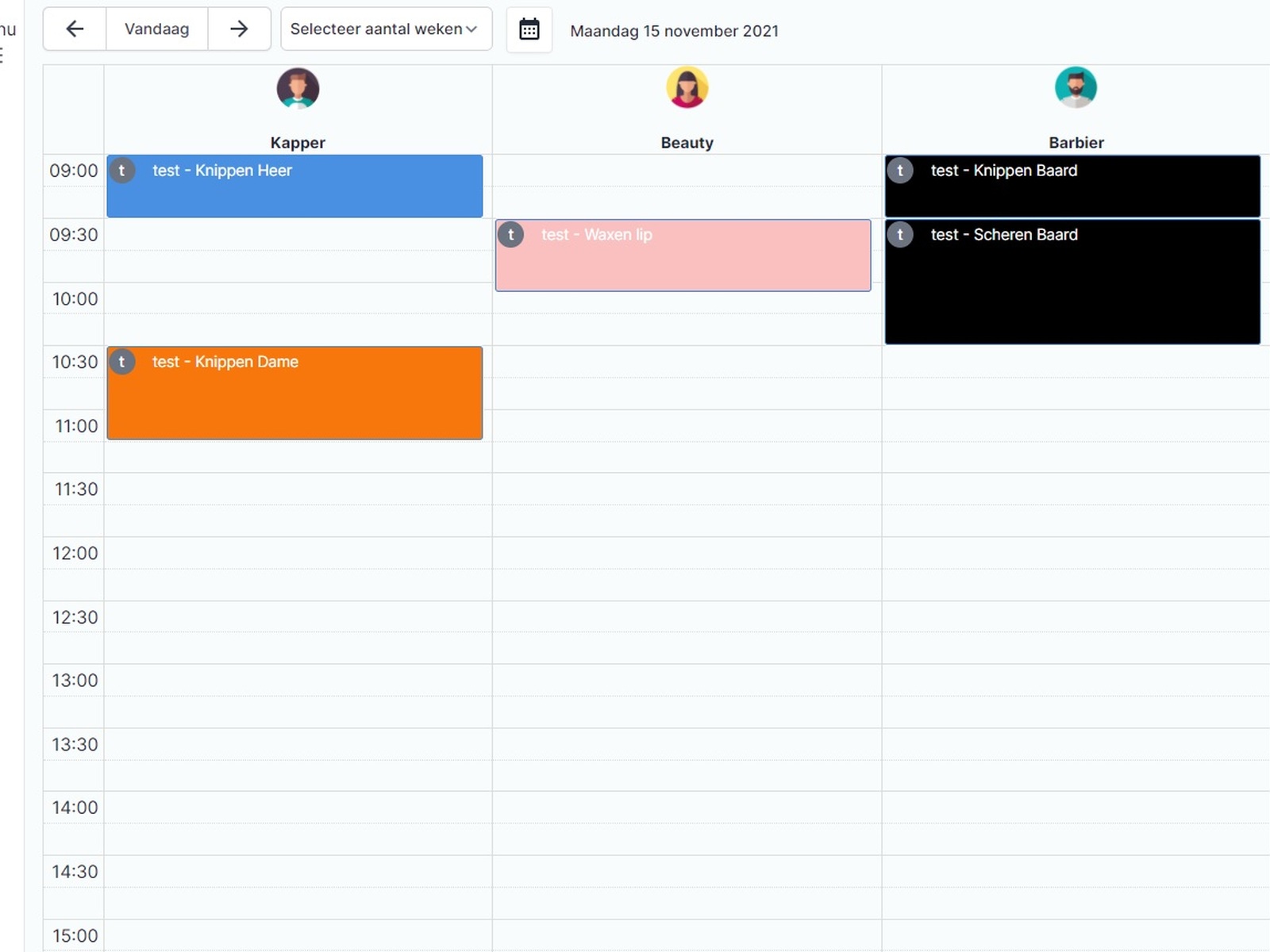Click the 't' badge on Knippen Heer
The image size is (1270, 952).
(122, 171)
